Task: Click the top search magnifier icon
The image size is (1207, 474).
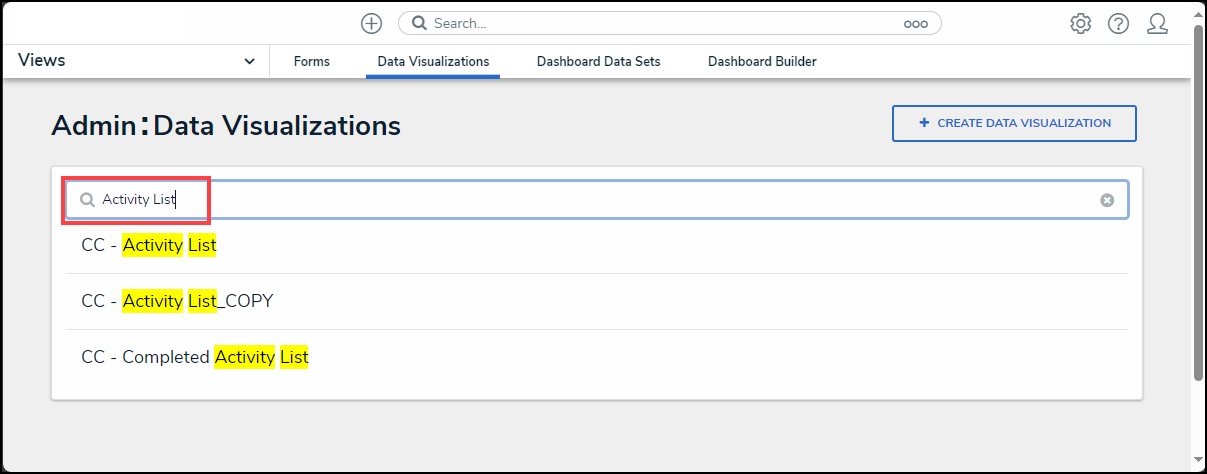Action: tap(420, 23)
